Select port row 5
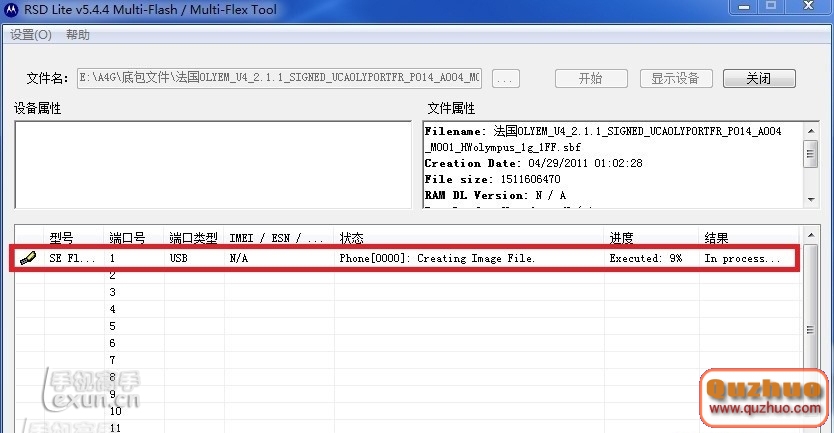Screen dimensions: 834x433 112,326
